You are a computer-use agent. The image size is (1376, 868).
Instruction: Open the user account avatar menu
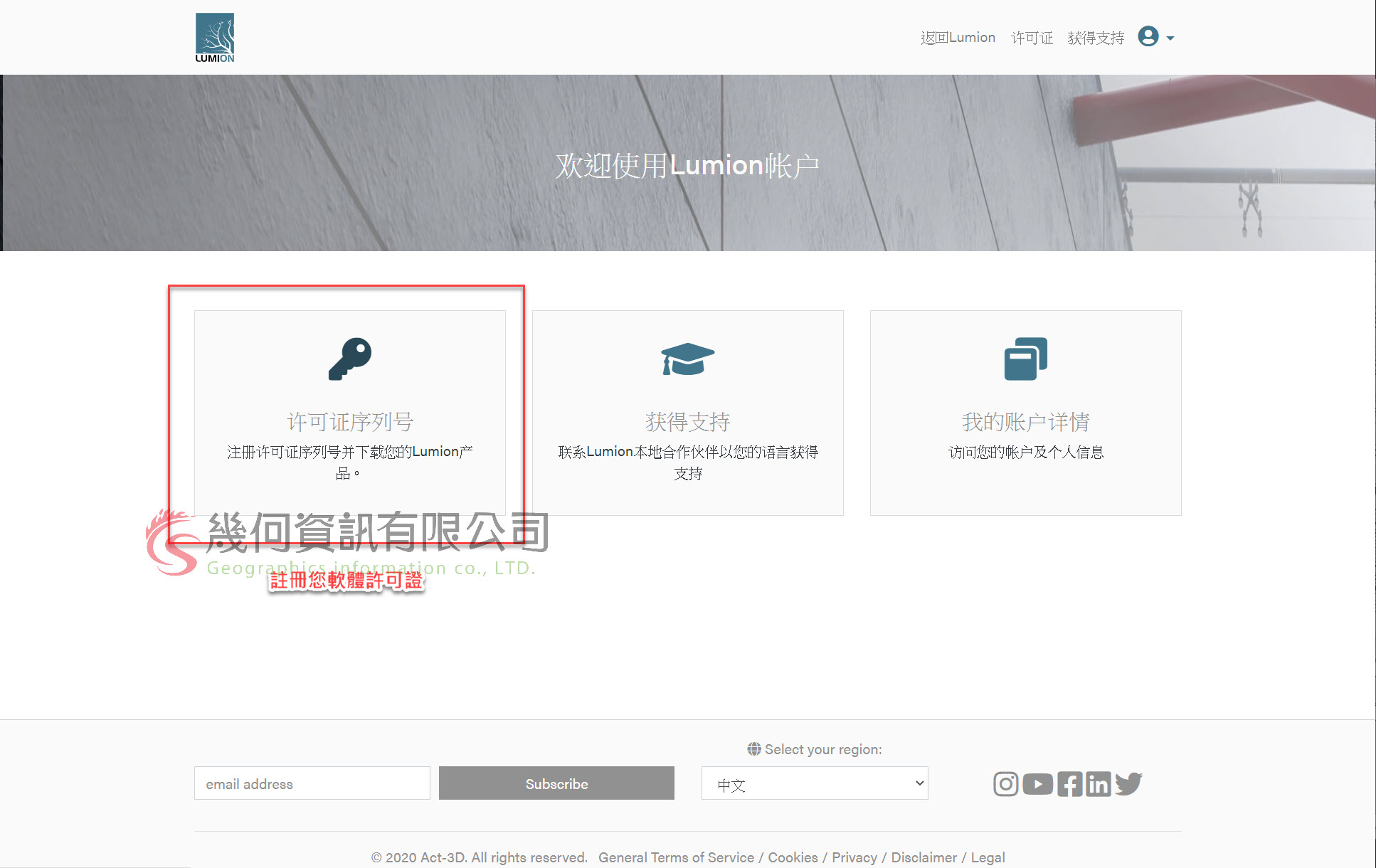point(1148,36)
